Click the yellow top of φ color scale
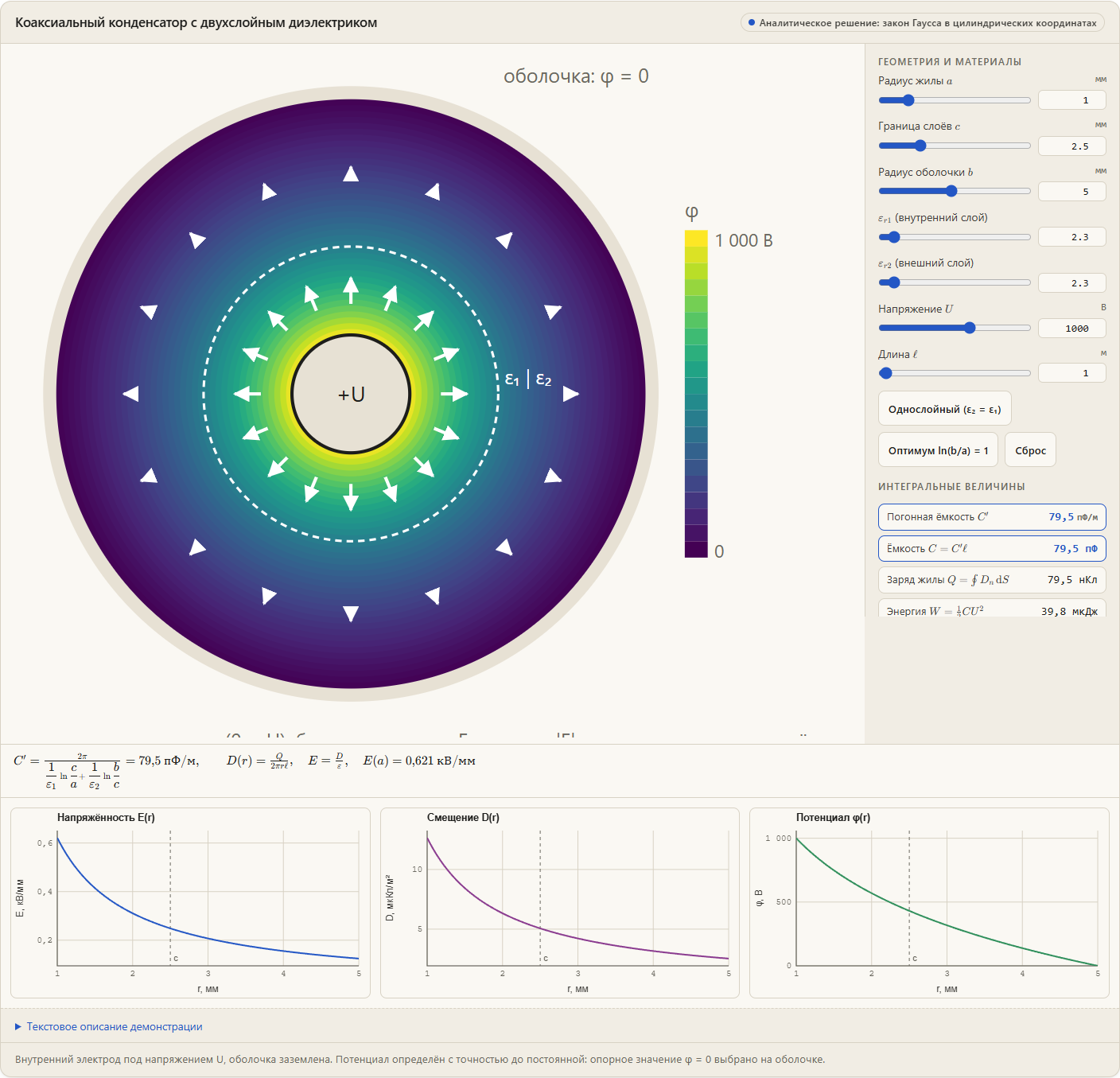Screen dimensions: 1120x1078 pyautogui.click(x=696, y=238)
